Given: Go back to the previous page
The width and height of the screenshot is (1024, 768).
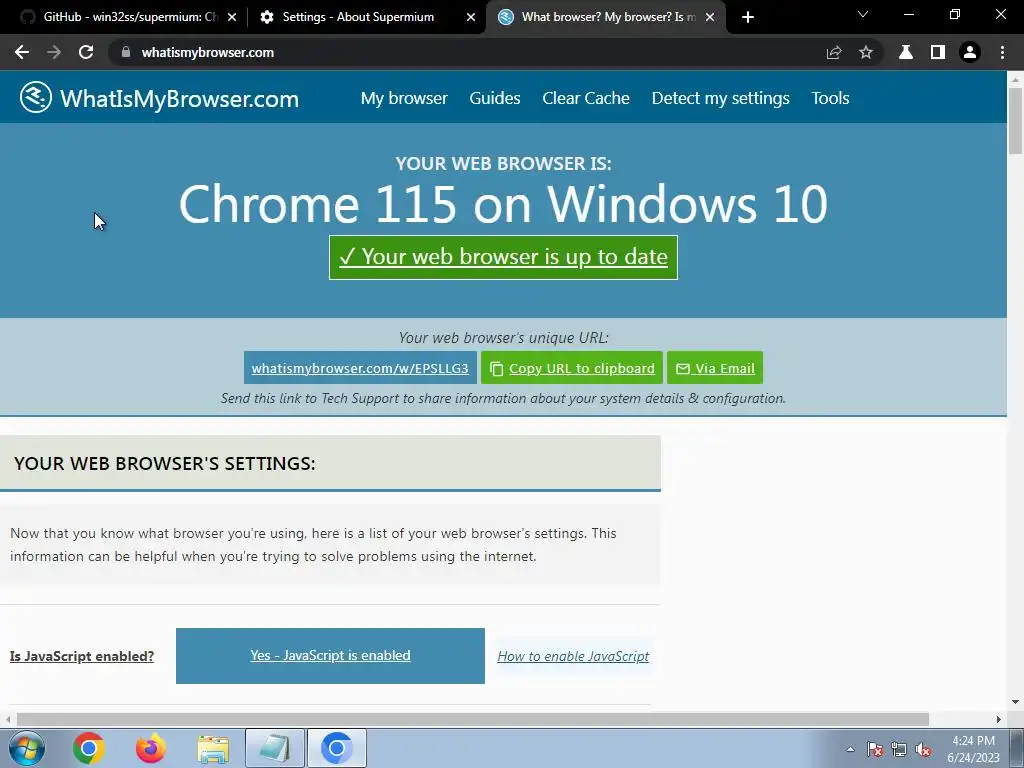Looking at the screenshot, I should [x=22, y=52].
